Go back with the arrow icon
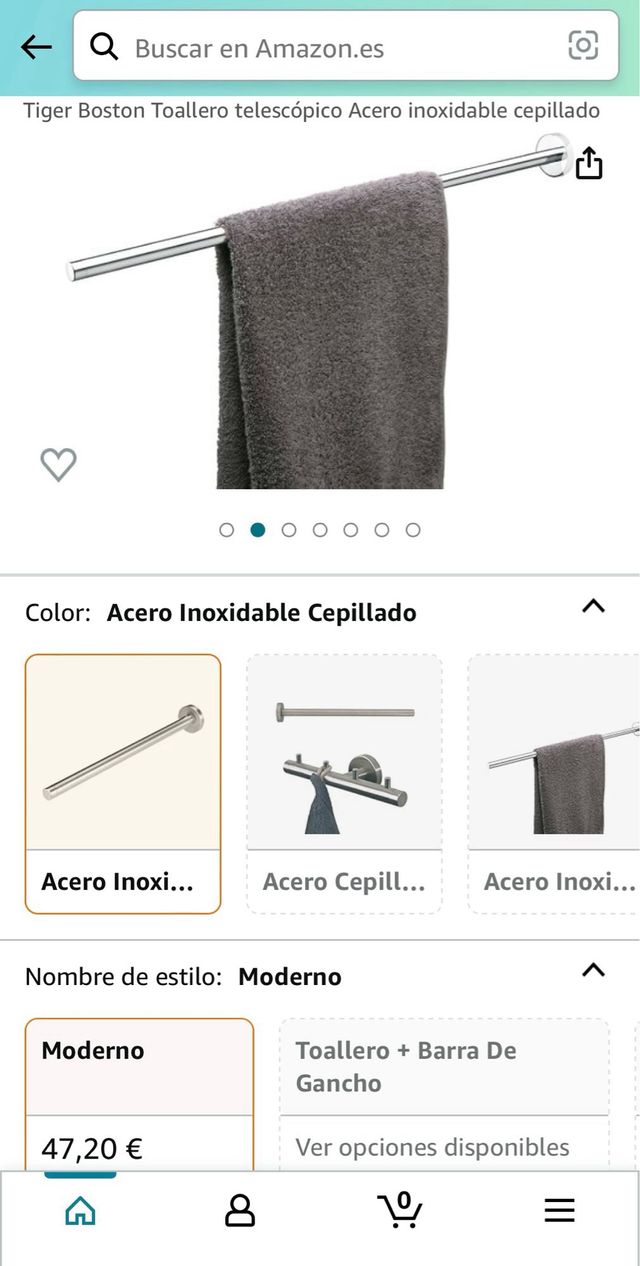This screenshot has height=1266, width=640. click(36, 47)
